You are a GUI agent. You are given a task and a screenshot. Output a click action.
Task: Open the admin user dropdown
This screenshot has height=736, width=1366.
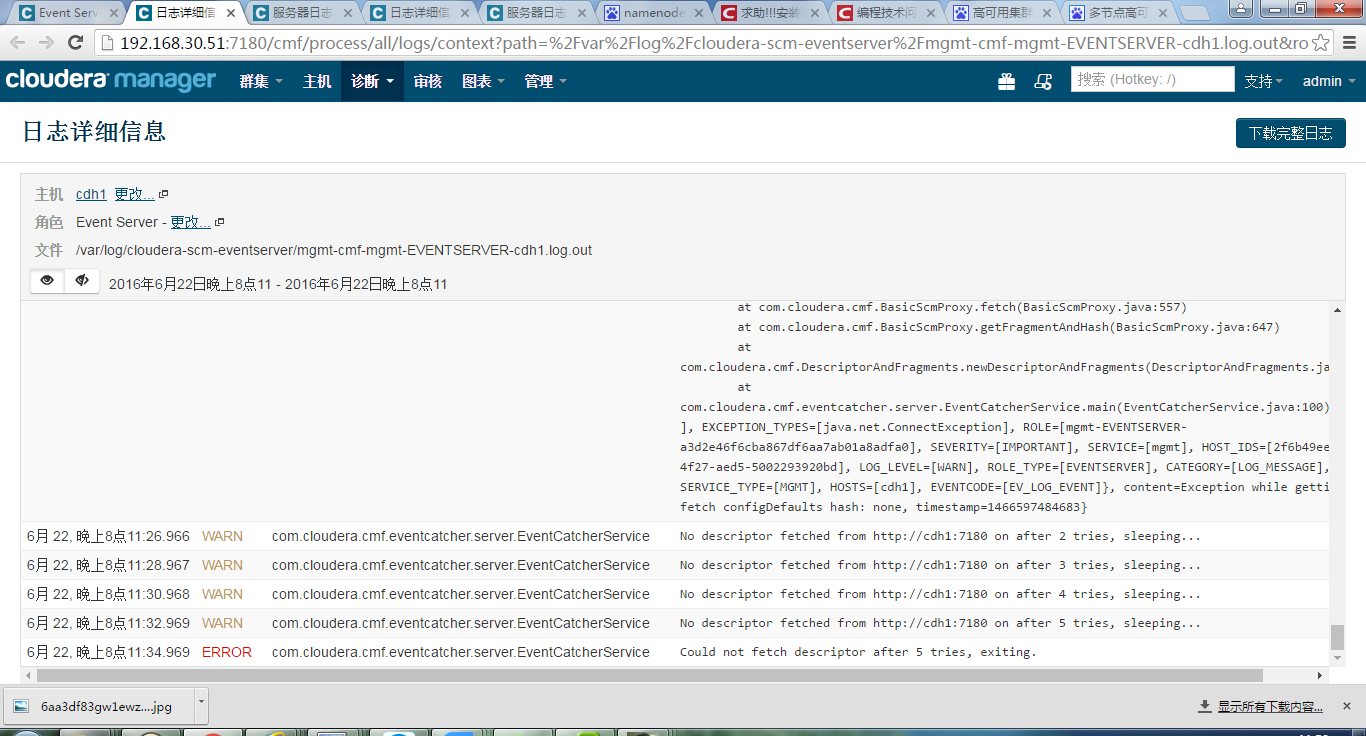pos(1328,81)
